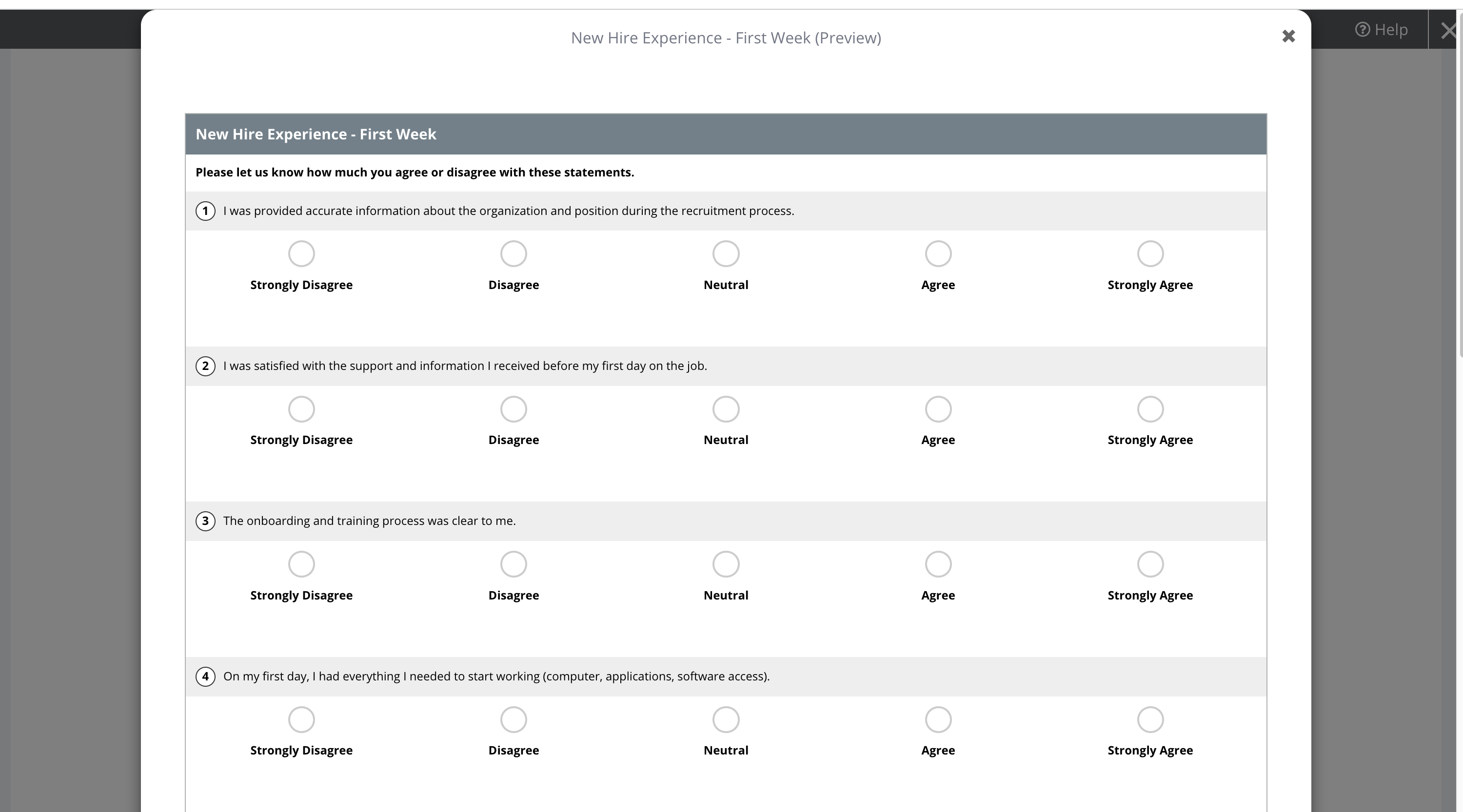
Task: Click the recruitment process statement text
Action: [508, 211]
